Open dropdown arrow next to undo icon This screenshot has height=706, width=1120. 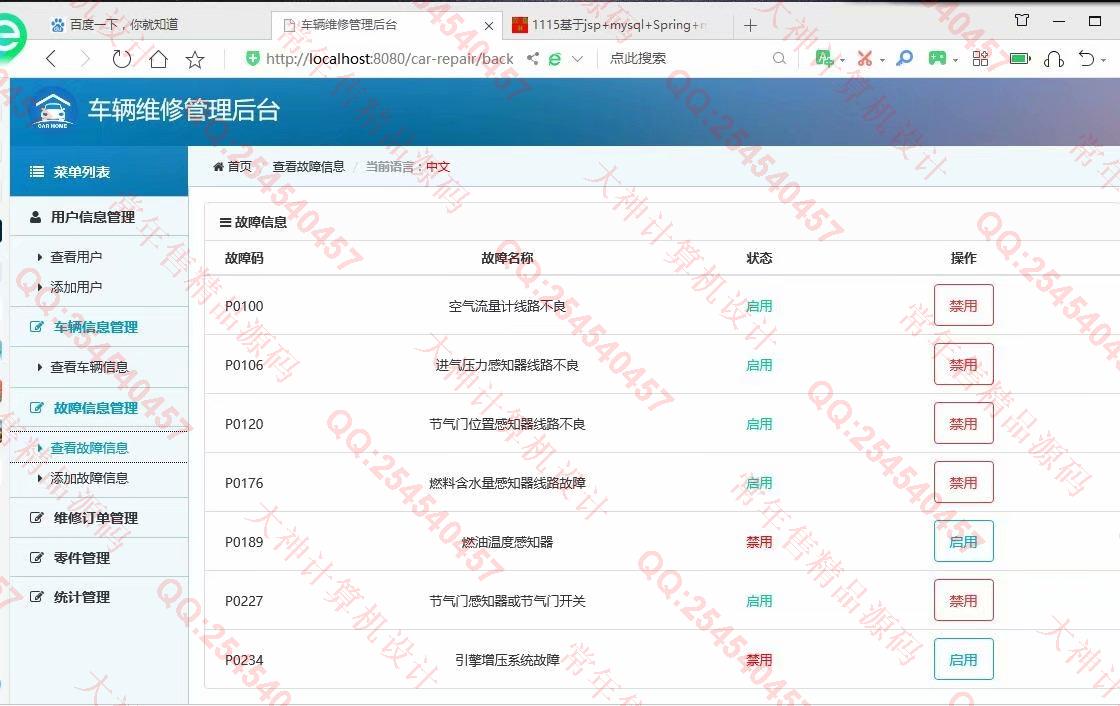[1104, 60]
